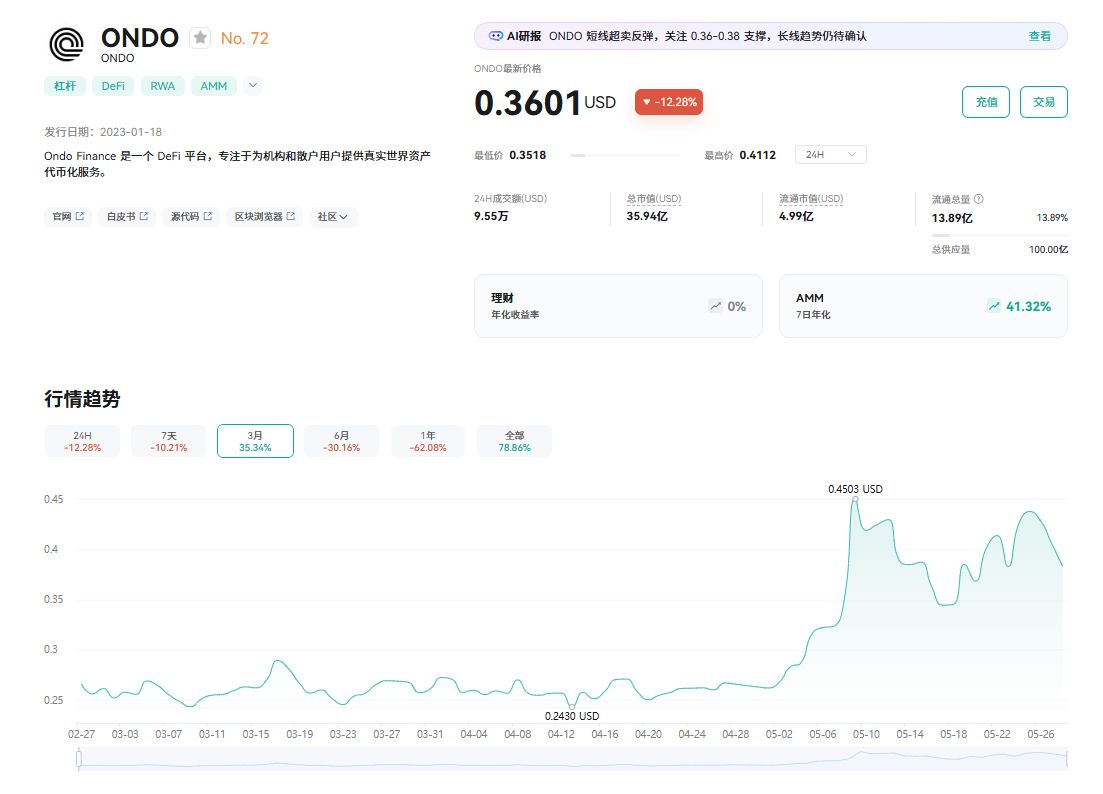Click the 理财 yield trend icon
The height and width of the screenshot is (794, 1103).
click(715, 306)
